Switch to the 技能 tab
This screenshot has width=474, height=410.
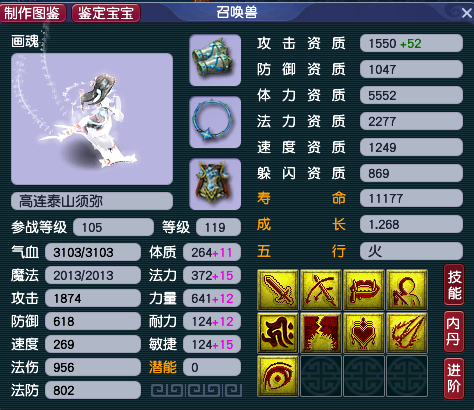[454, 285]
